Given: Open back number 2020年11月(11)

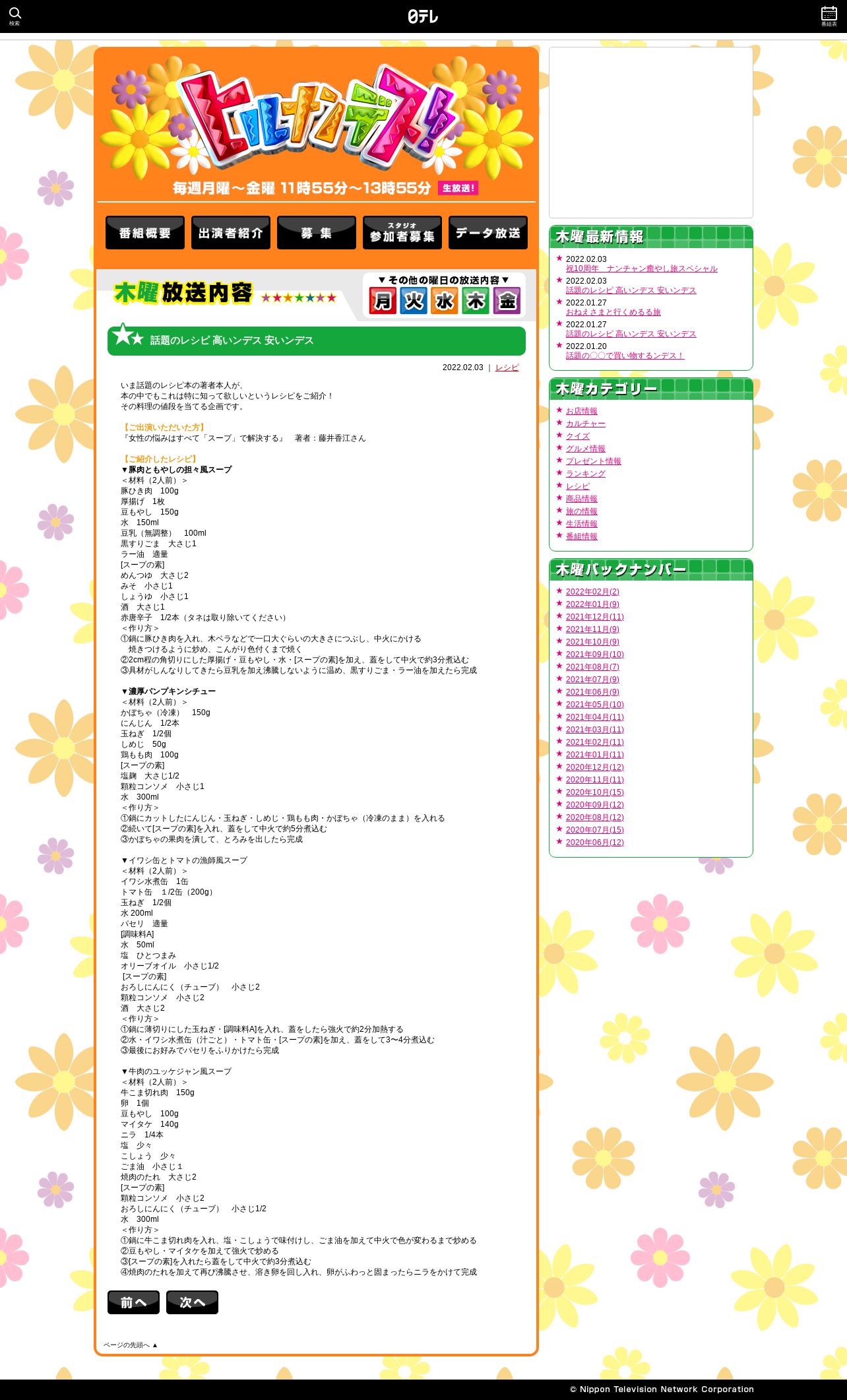Looking at the screenshot, I should tap(594, 780).
